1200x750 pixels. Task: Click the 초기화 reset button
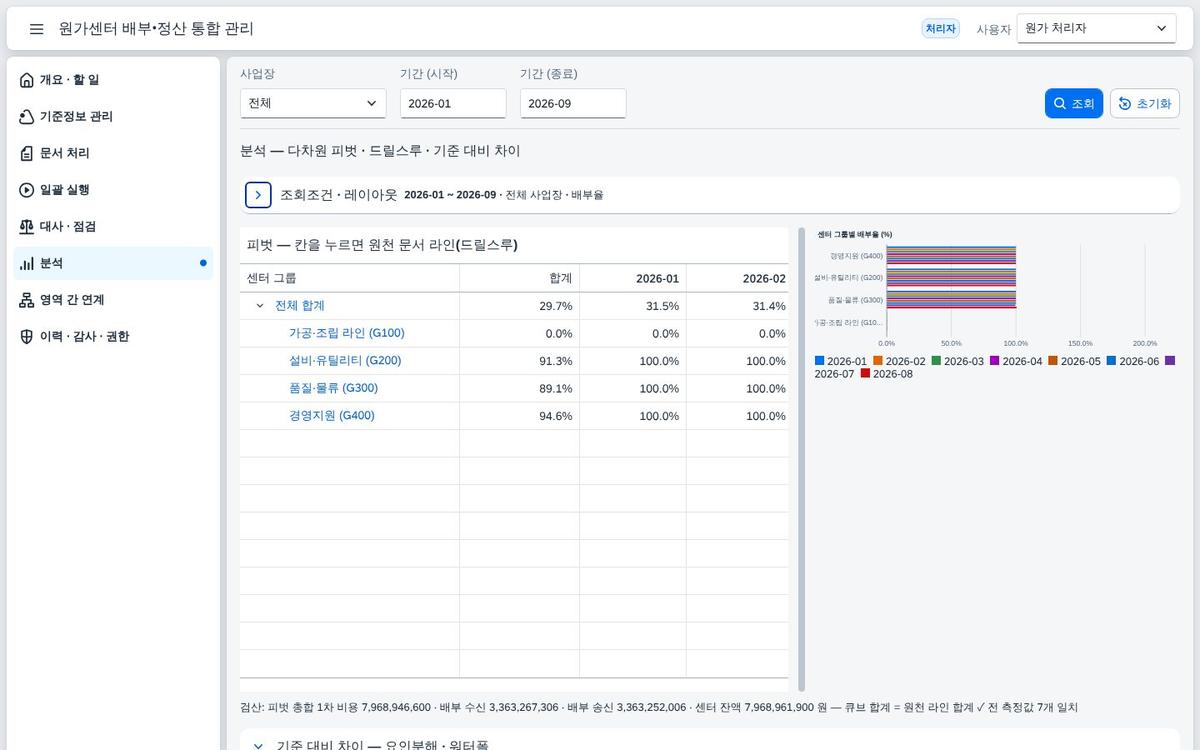click(x=1145, y=104)
